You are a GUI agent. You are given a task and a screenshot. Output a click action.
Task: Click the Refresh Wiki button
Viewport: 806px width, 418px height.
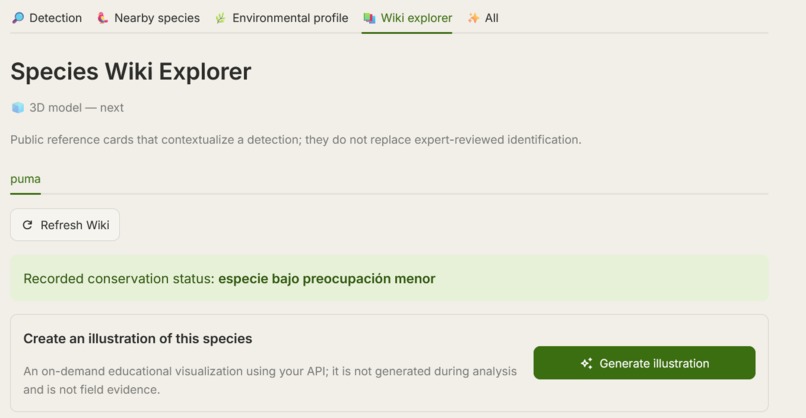pos(65,225)
